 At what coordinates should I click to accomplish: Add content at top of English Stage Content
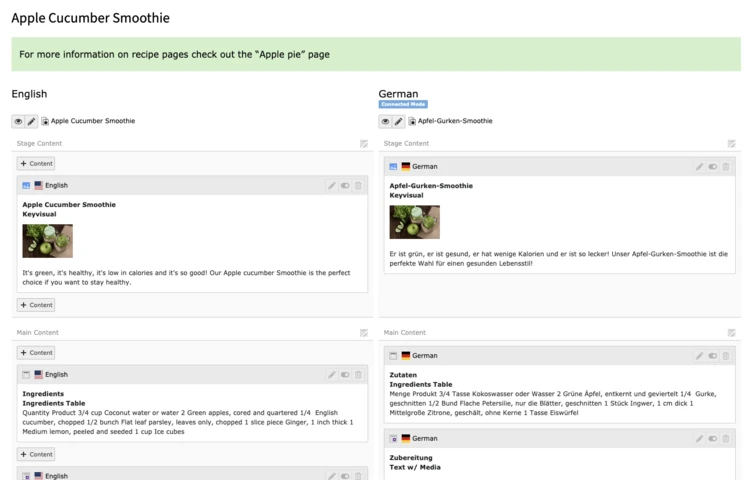(36, 164)
